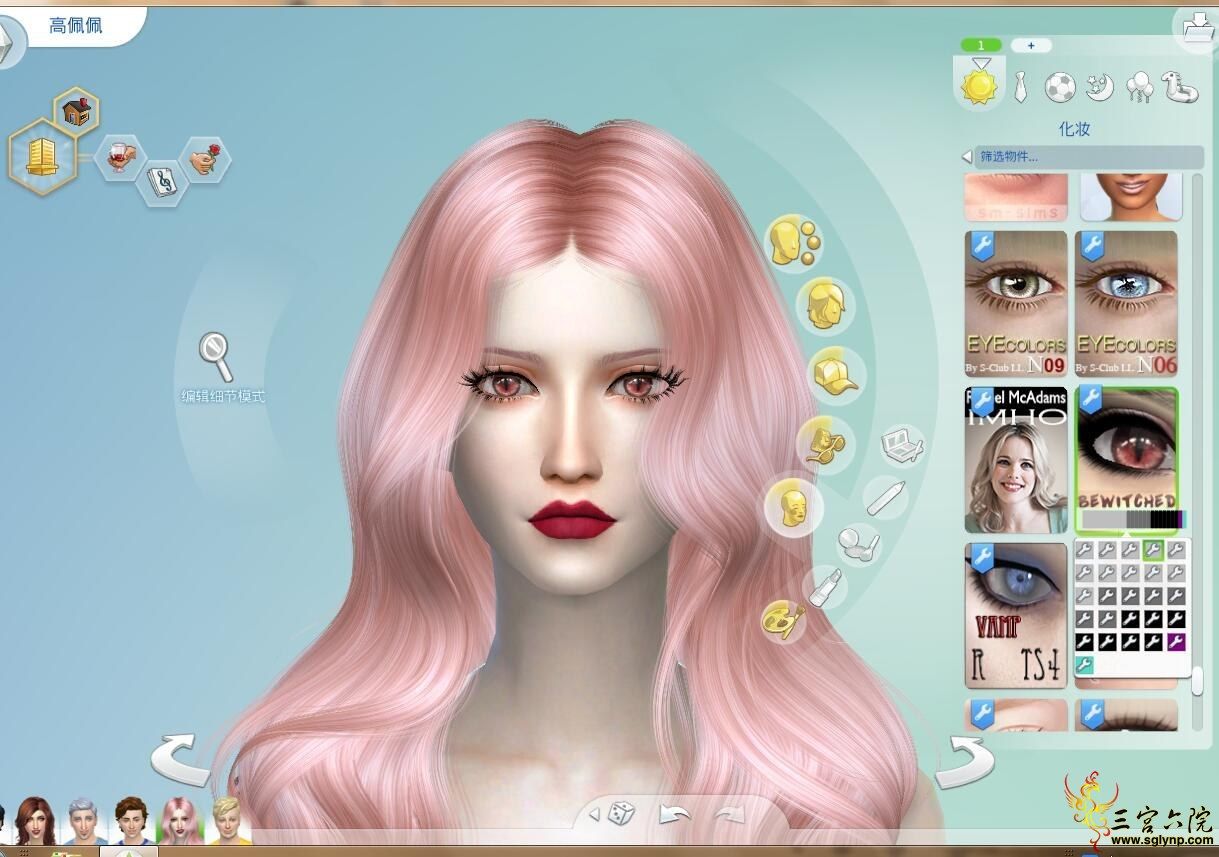1219x857 pixels.
Task: Click the 化妆 makeup category heading
Action: 1074,129
